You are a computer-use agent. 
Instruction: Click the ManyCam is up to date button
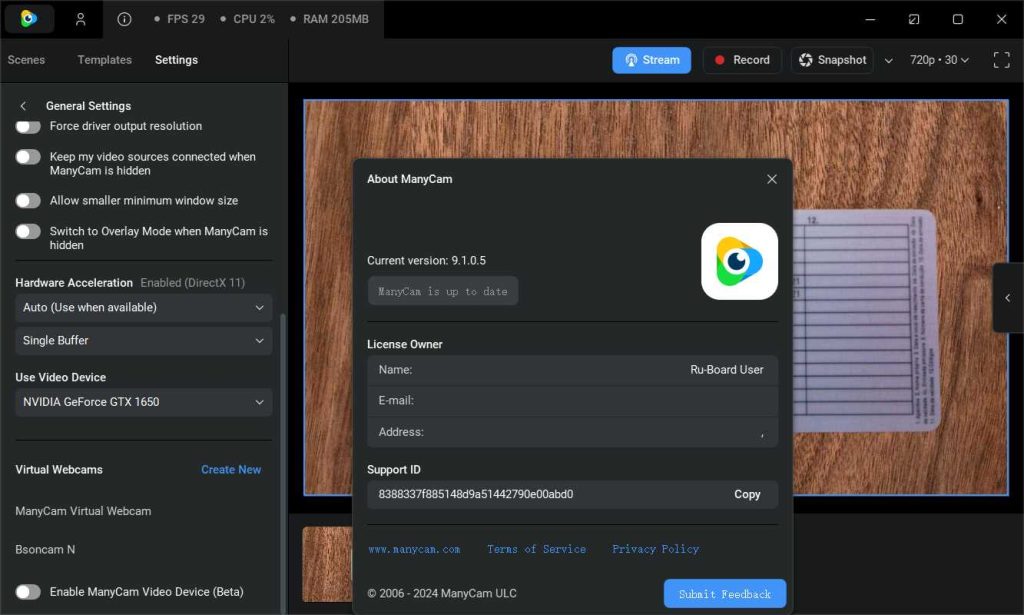(443, 291)
